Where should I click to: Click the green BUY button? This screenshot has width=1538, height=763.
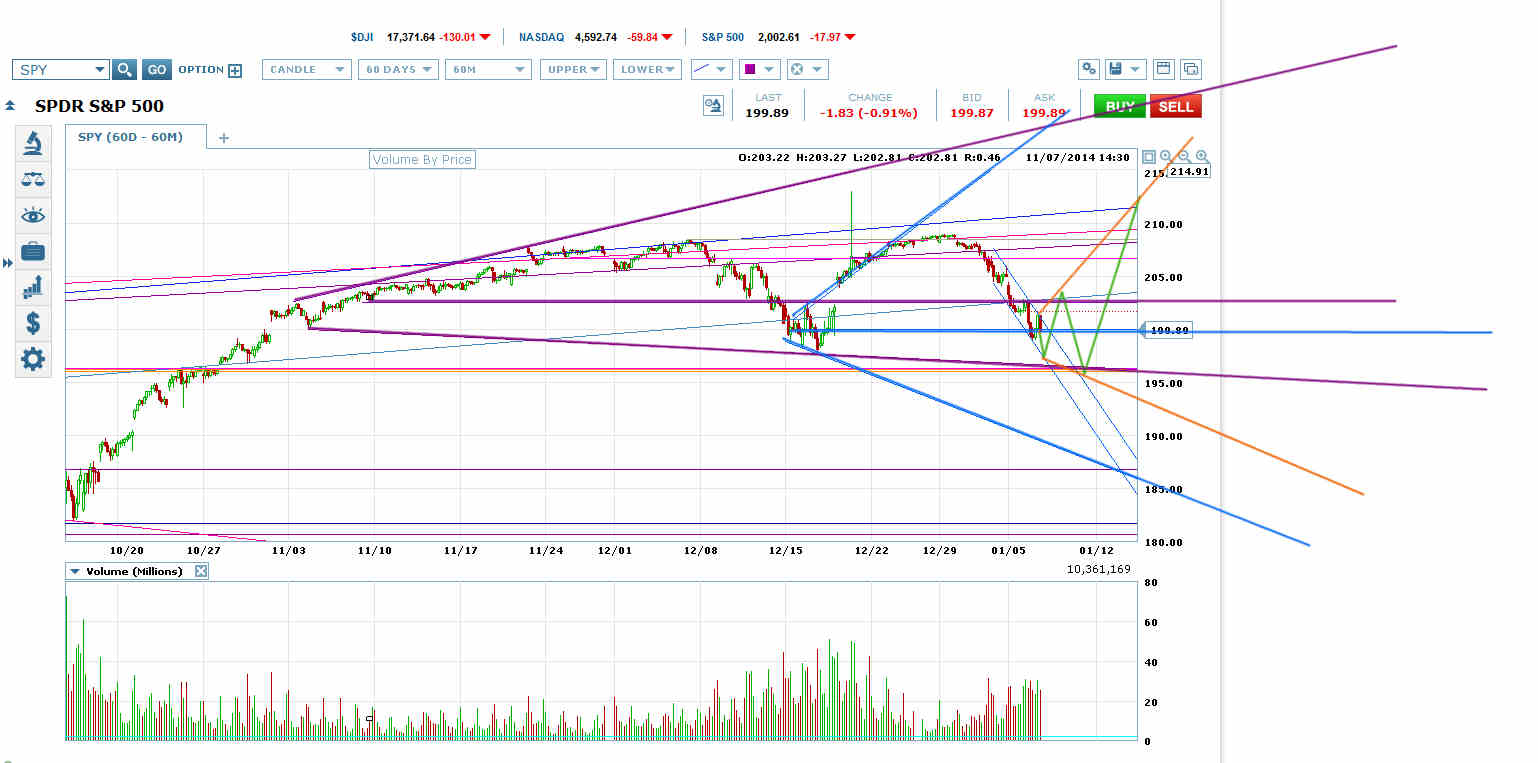[1119, 106]
